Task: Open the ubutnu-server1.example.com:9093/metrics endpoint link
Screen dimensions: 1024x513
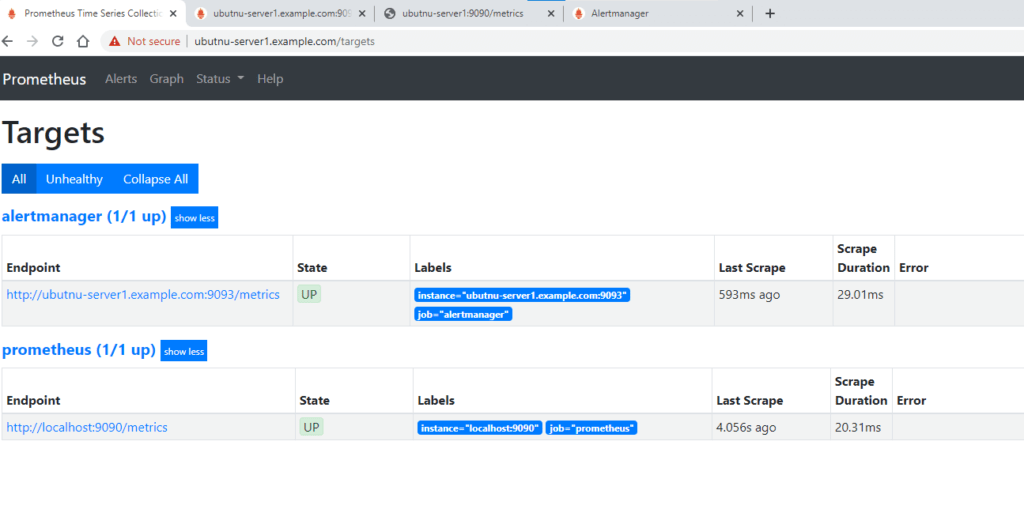Action: (x=143, y=294)
